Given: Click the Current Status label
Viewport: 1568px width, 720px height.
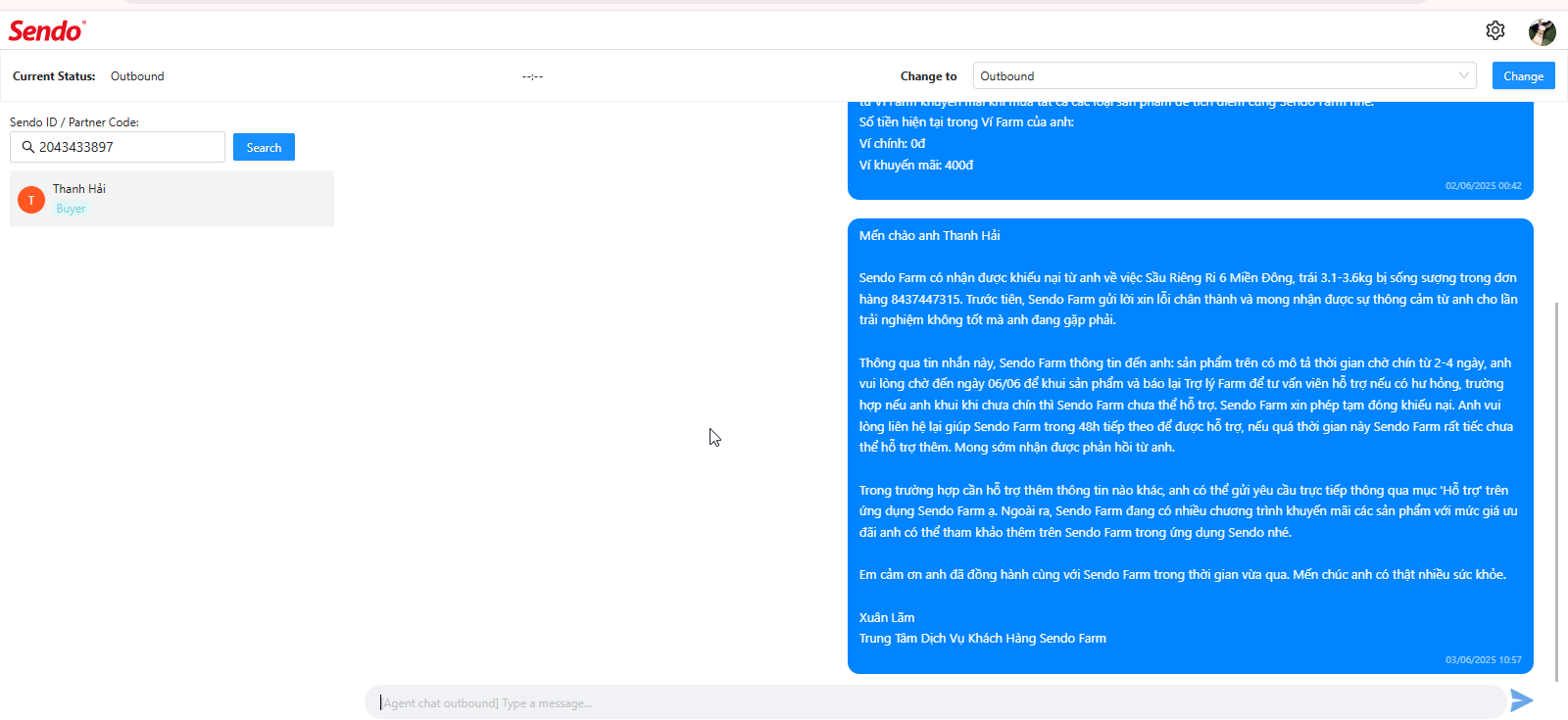Looking at the screenshot, I should point(54,76).
